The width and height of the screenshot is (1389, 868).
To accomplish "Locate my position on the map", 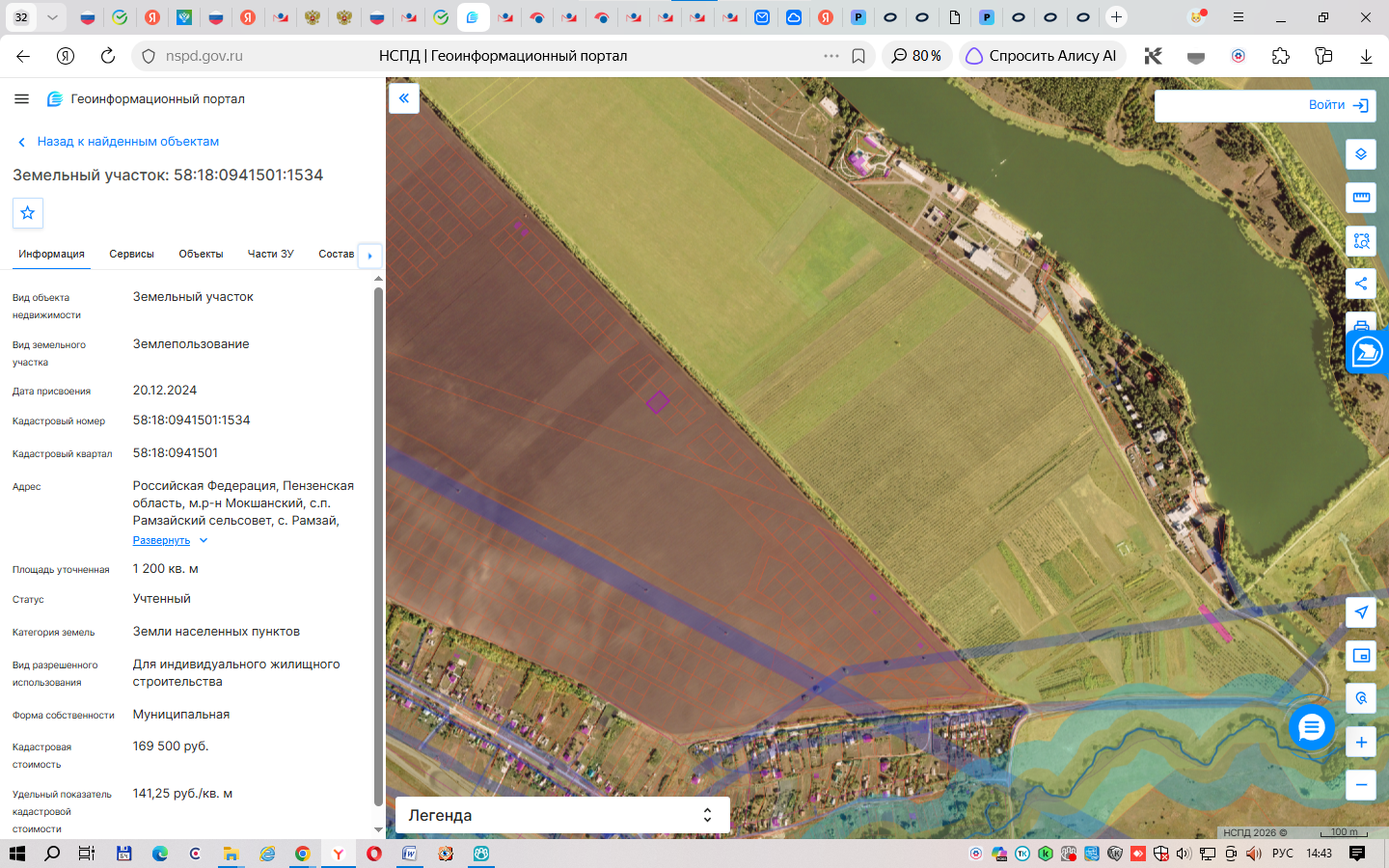I will point(1361,612).
